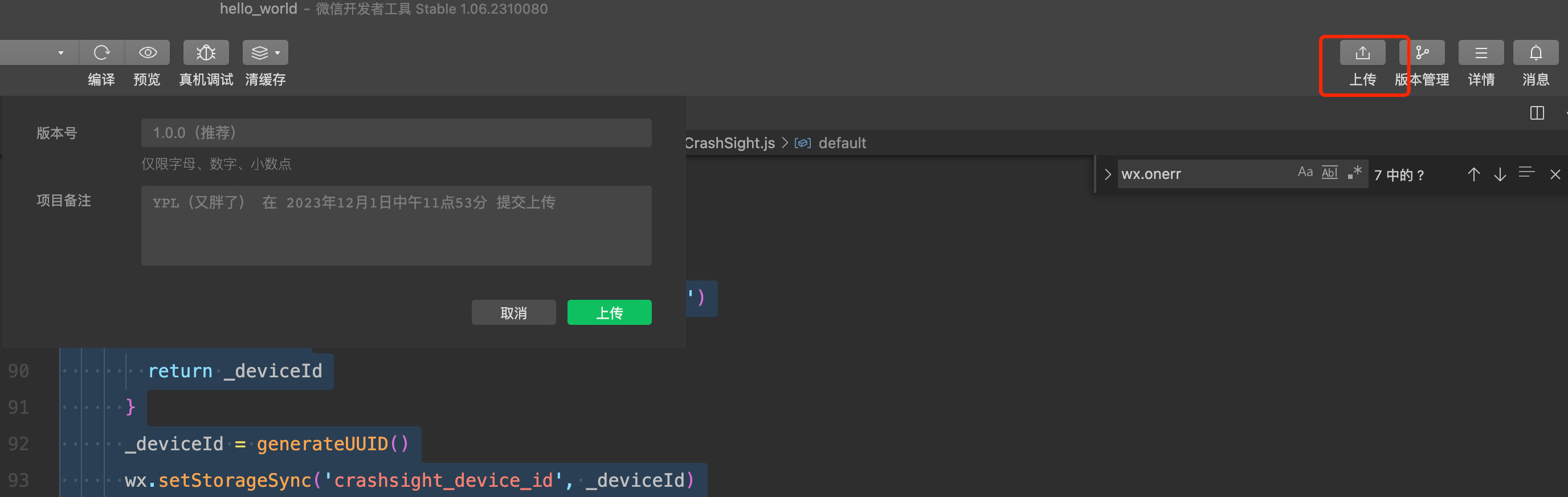Open 版本管理 version control branch icon
Viewport: 1568px width, 497px height.
point(1422,53)
